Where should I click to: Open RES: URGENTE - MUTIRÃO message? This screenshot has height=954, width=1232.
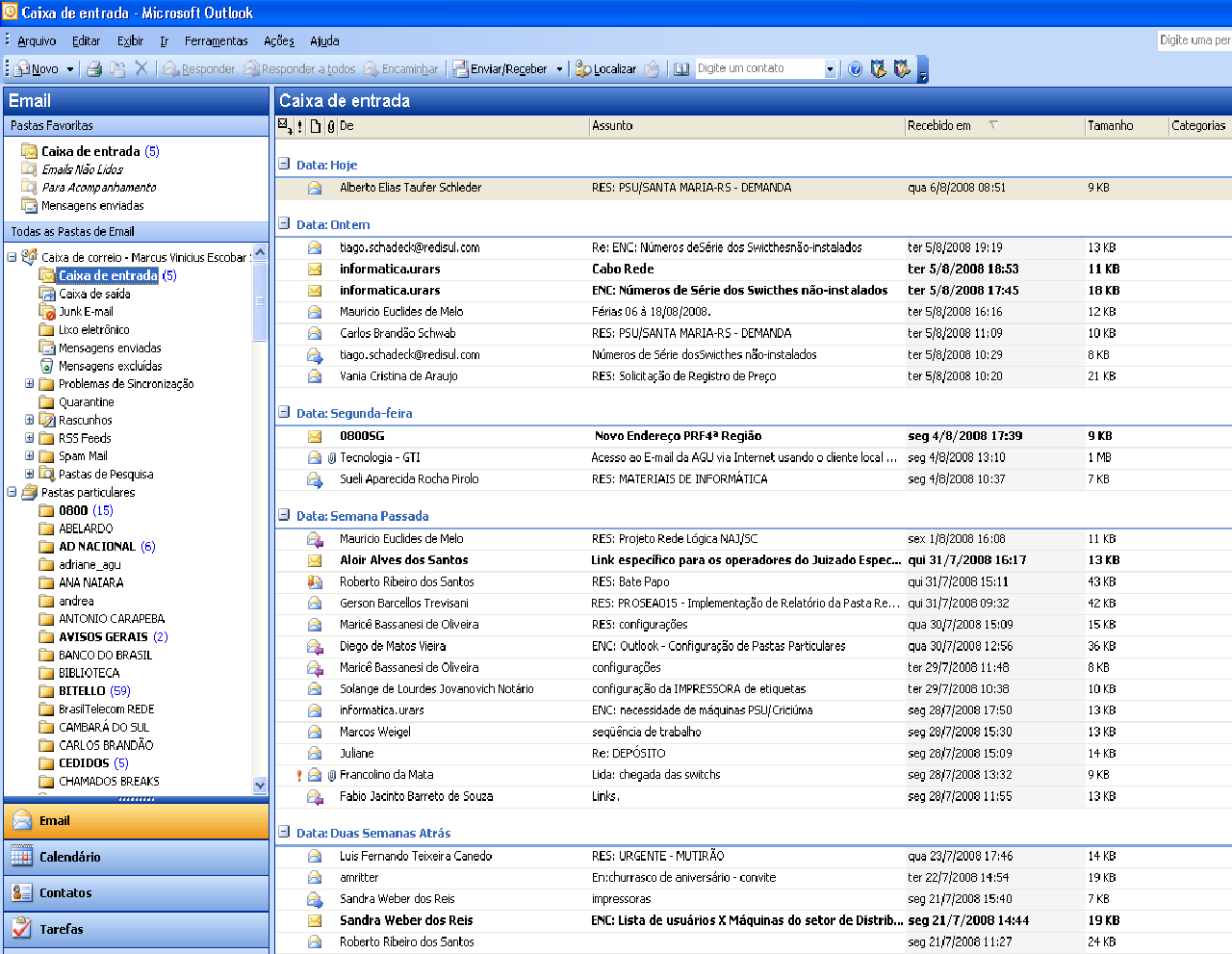point(753,856)
